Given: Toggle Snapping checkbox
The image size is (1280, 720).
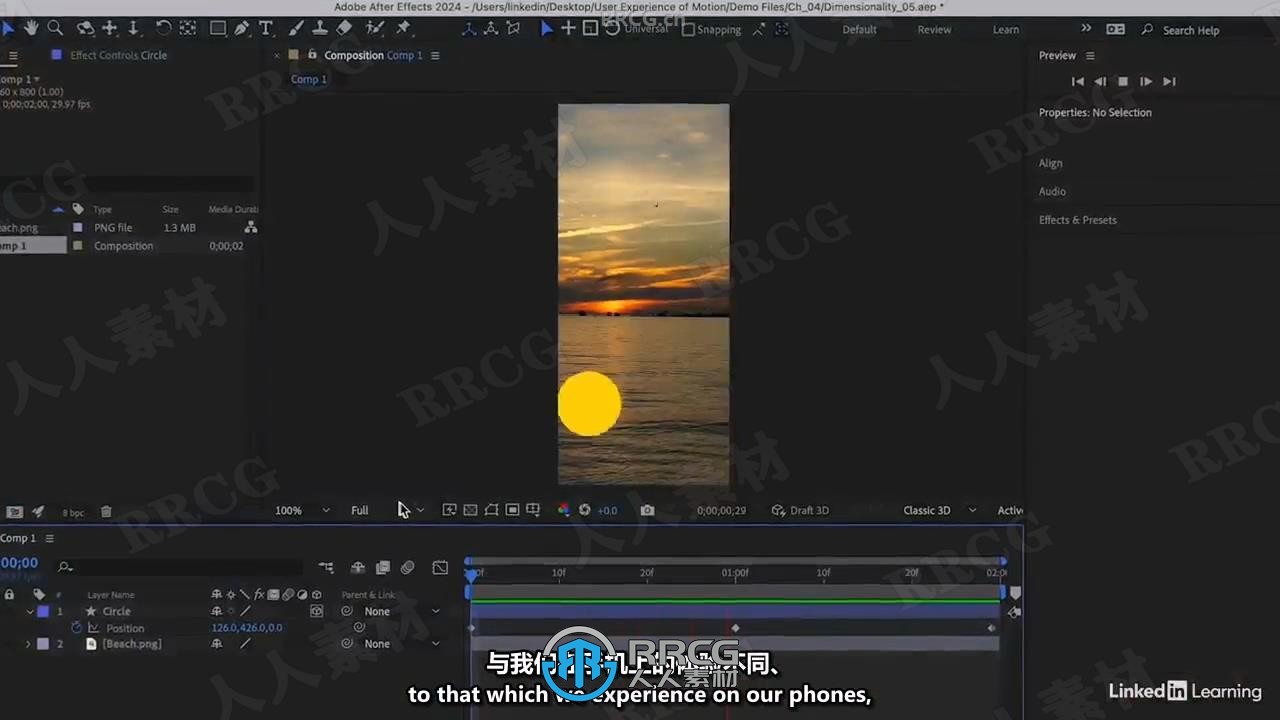Looking at the screenshot, I should 688,30.
